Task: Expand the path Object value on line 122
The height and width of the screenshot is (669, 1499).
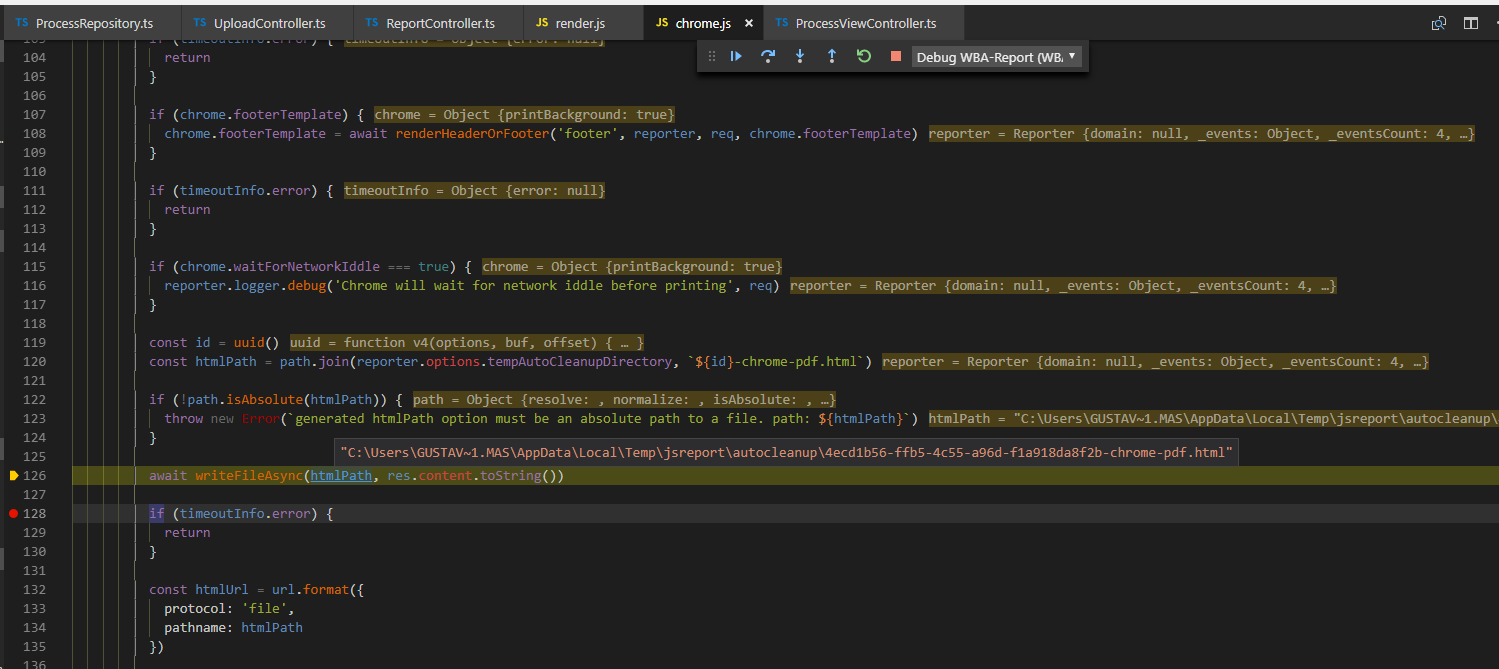Action: coord(626,399)
